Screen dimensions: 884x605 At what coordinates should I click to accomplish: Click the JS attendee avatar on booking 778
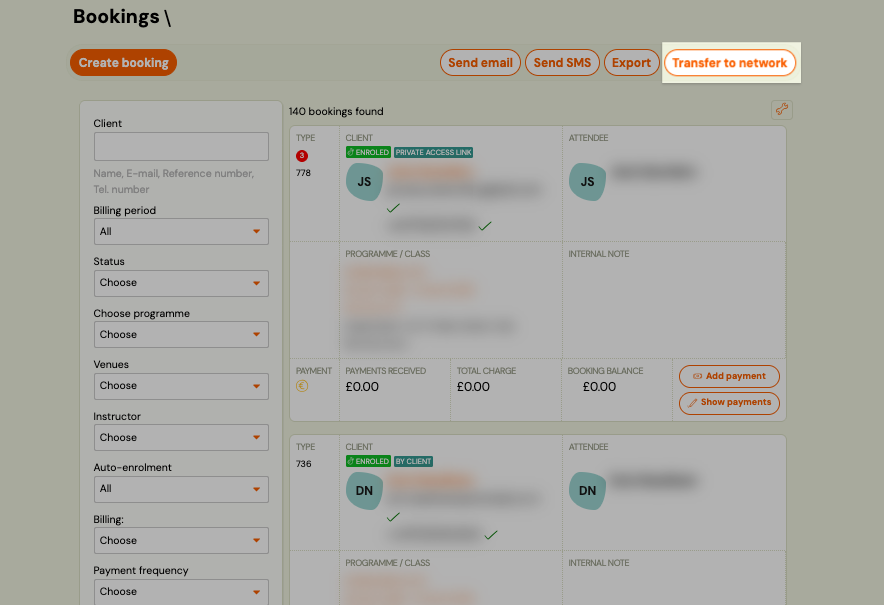click(x=587, y=182)
